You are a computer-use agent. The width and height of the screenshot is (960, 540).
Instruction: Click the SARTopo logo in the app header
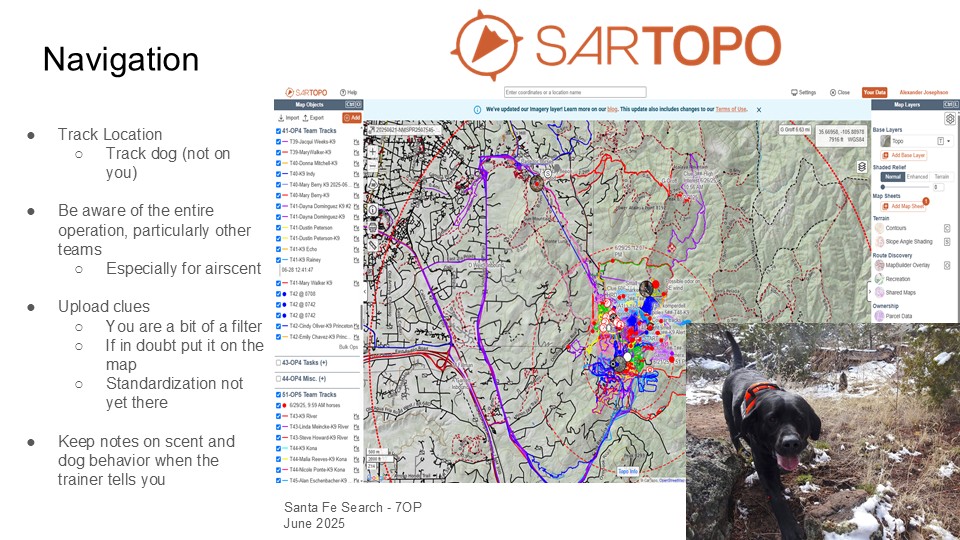(306, 92)
